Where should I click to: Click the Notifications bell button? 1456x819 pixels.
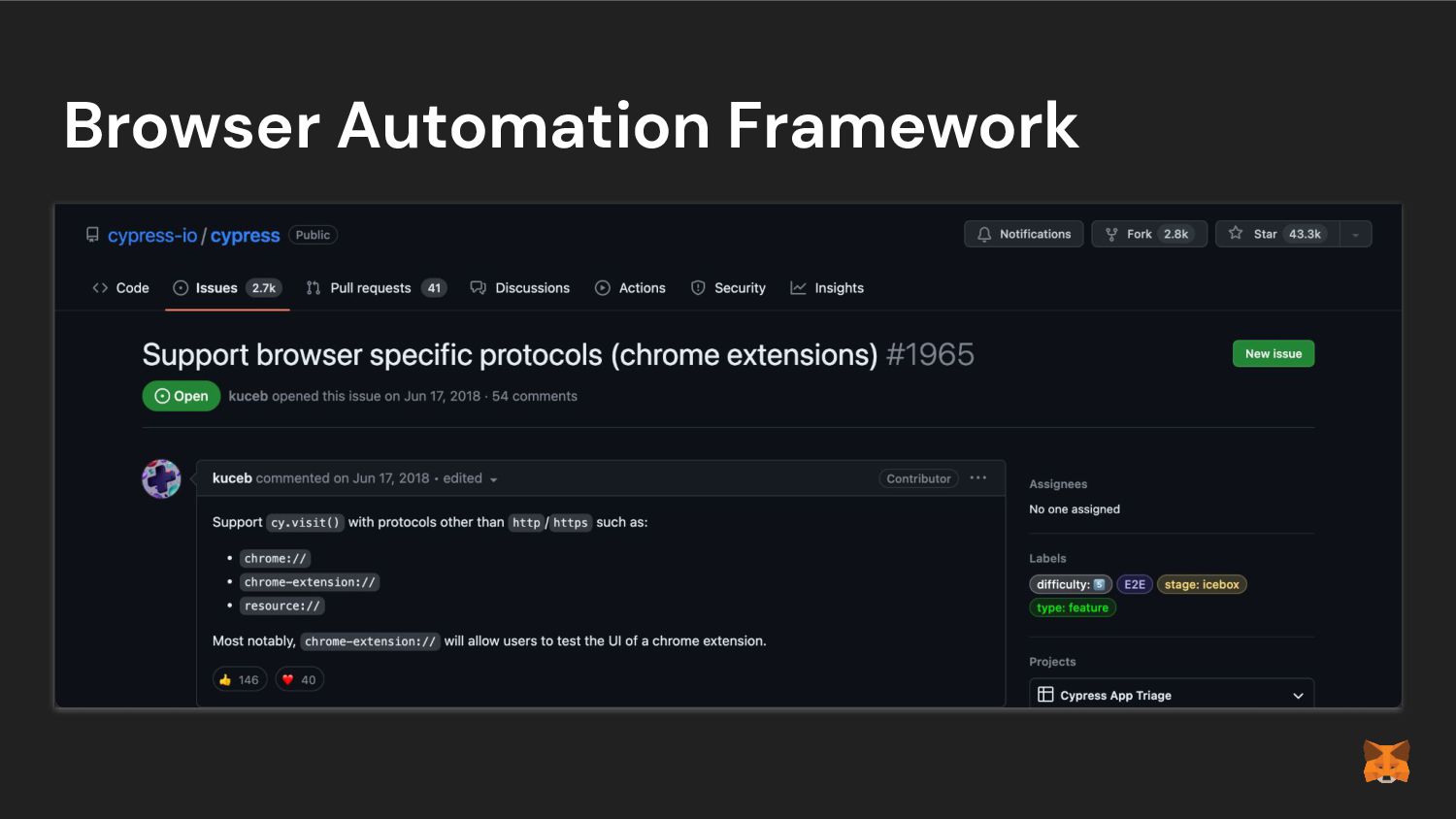tap(1024, 234)
